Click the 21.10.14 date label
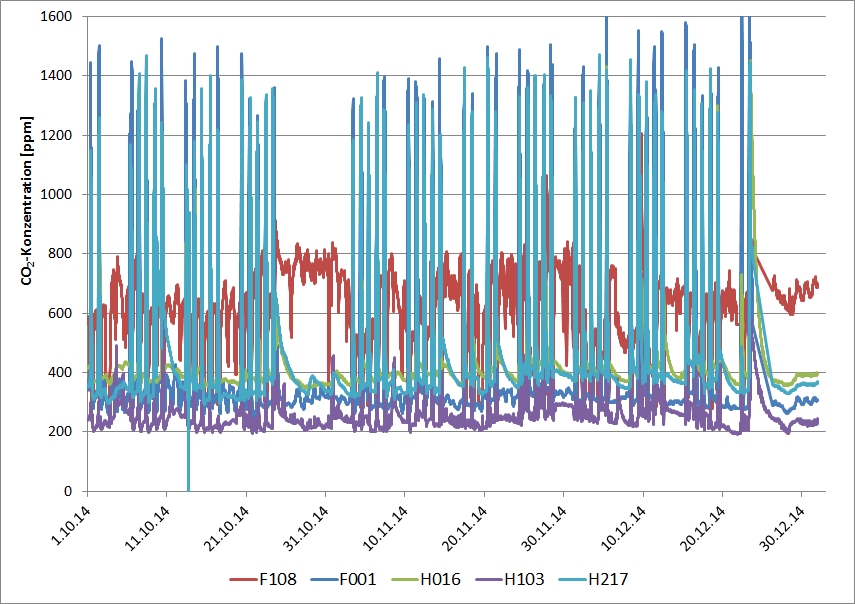This screenshot has width=855, height=604. tap(227, 528)
